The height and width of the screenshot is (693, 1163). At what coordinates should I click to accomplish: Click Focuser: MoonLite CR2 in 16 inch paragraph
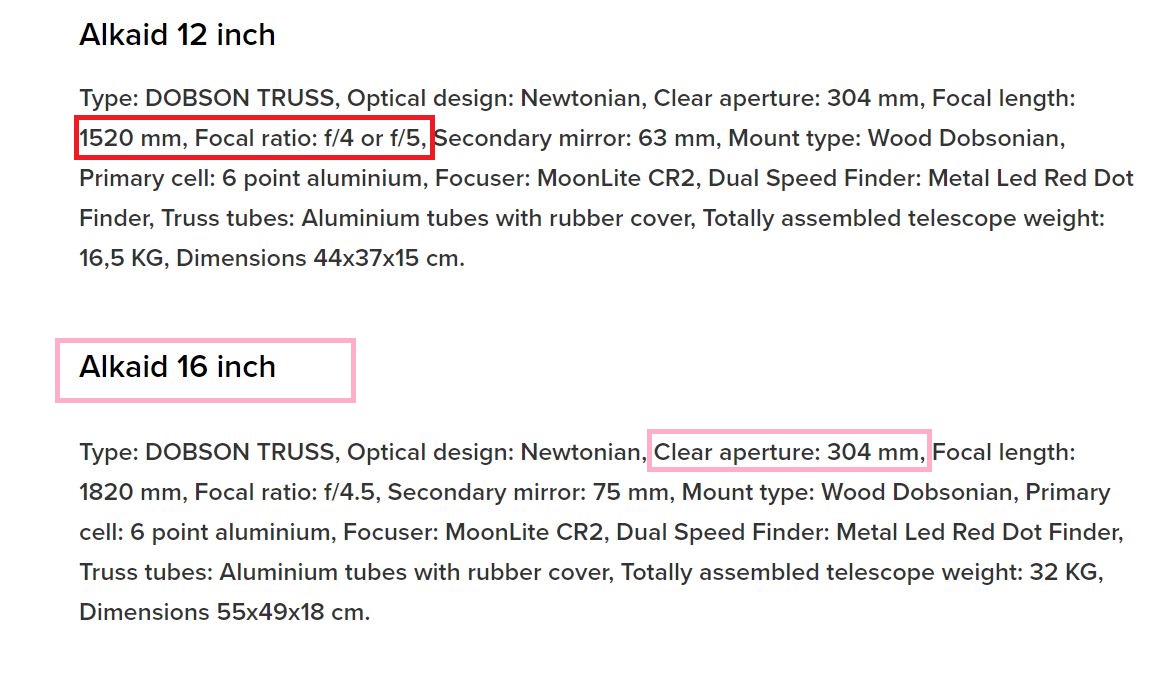(472, 532)
